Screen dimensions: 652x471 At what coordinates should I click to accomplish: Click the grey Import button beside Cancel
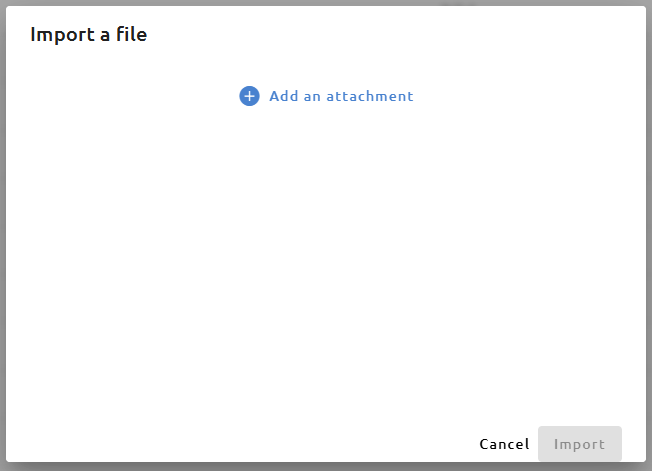[580, 444]
